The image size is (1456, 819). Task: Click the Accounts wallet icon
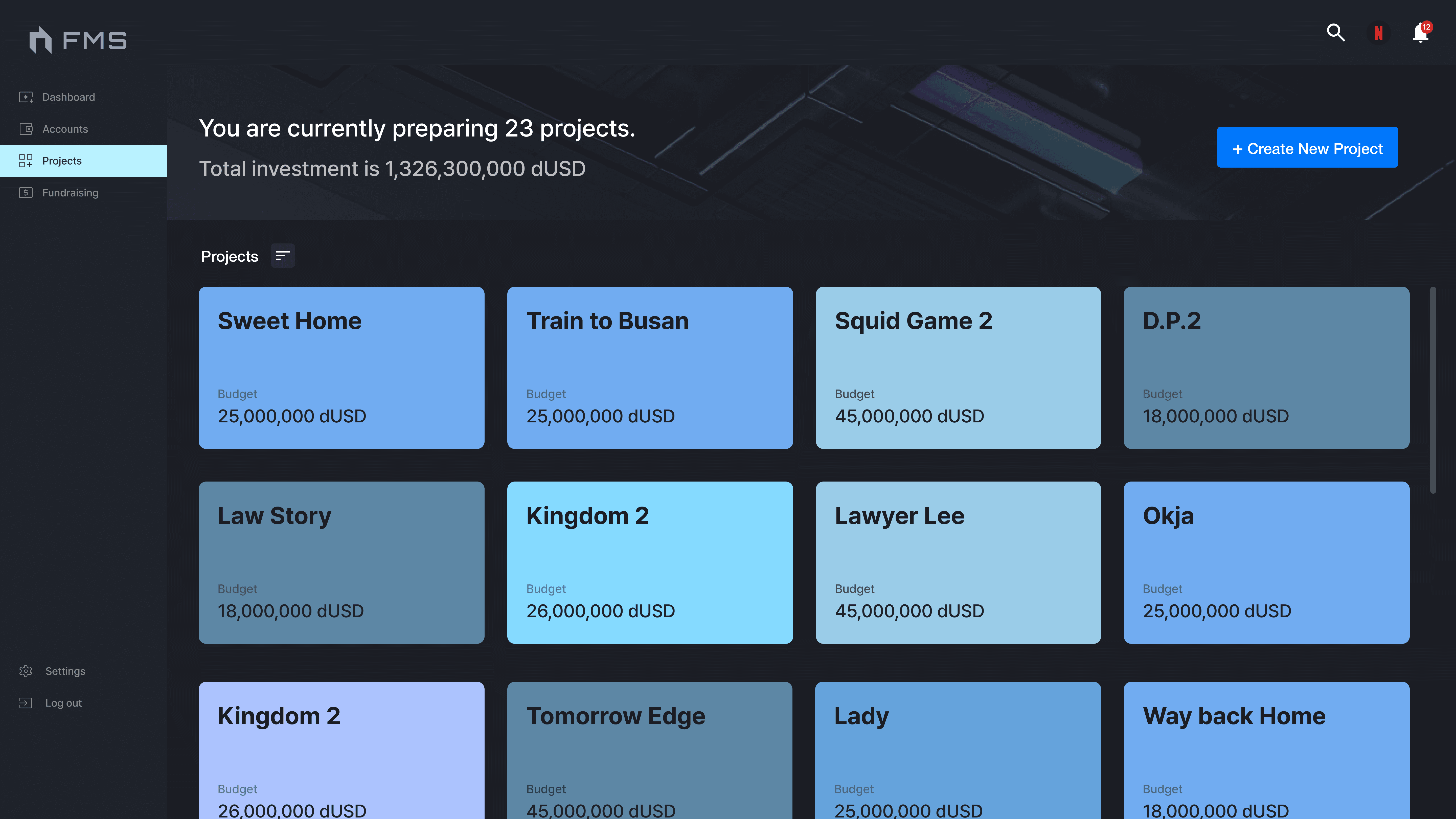click(x=26, y=129)
